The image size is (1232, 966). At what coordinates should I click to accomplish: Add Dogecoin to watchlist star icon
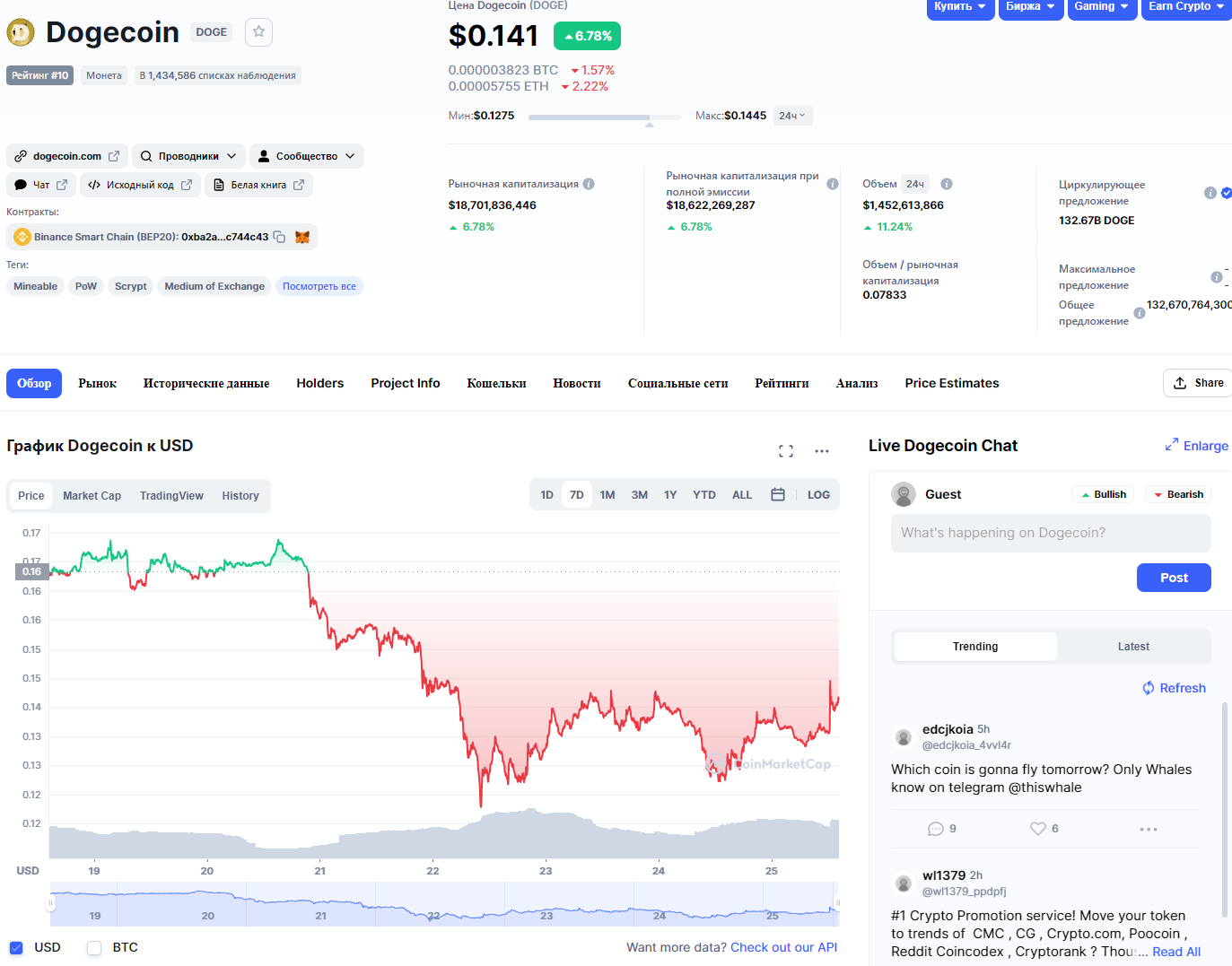pyautogui.click(x=258, y=32)
